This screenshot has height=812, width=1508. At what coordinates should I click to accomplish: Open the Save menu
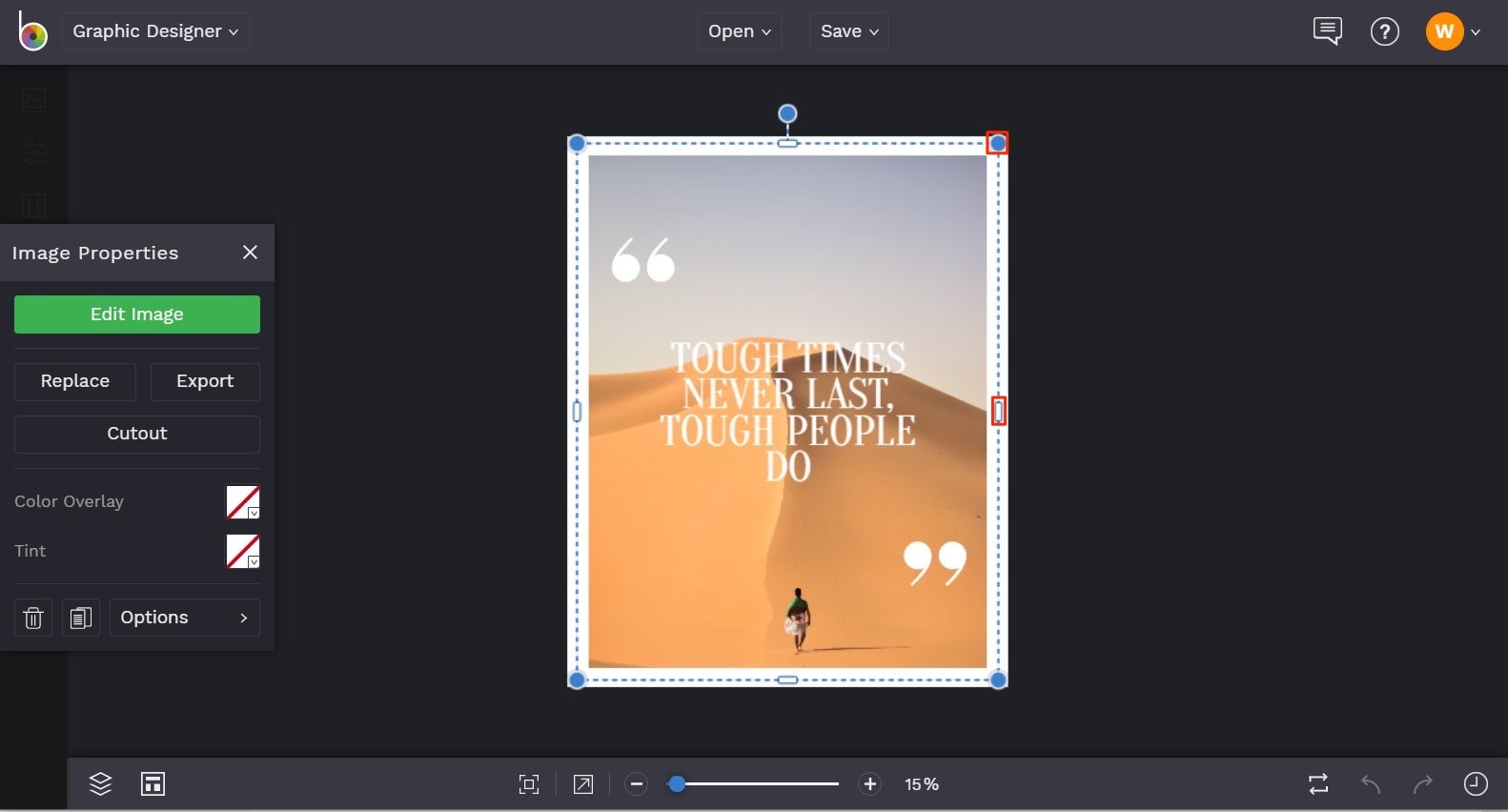click(848, 31)
